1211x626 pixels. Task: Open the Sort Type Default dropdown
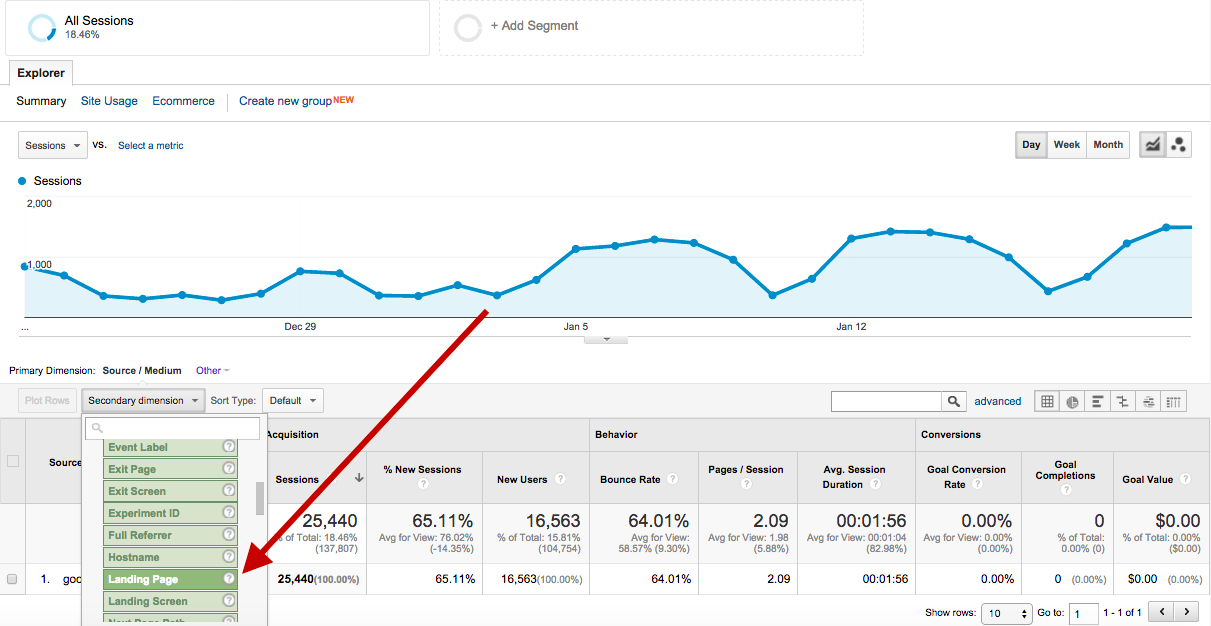coord(291,400)
